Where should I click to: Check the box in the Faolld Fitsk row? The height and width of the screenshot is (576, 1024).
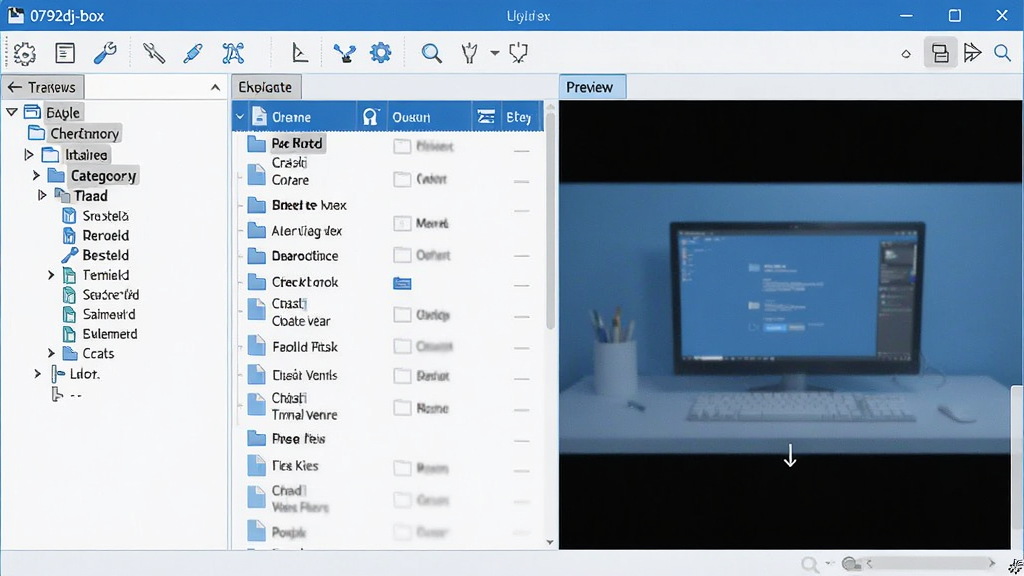402,346
